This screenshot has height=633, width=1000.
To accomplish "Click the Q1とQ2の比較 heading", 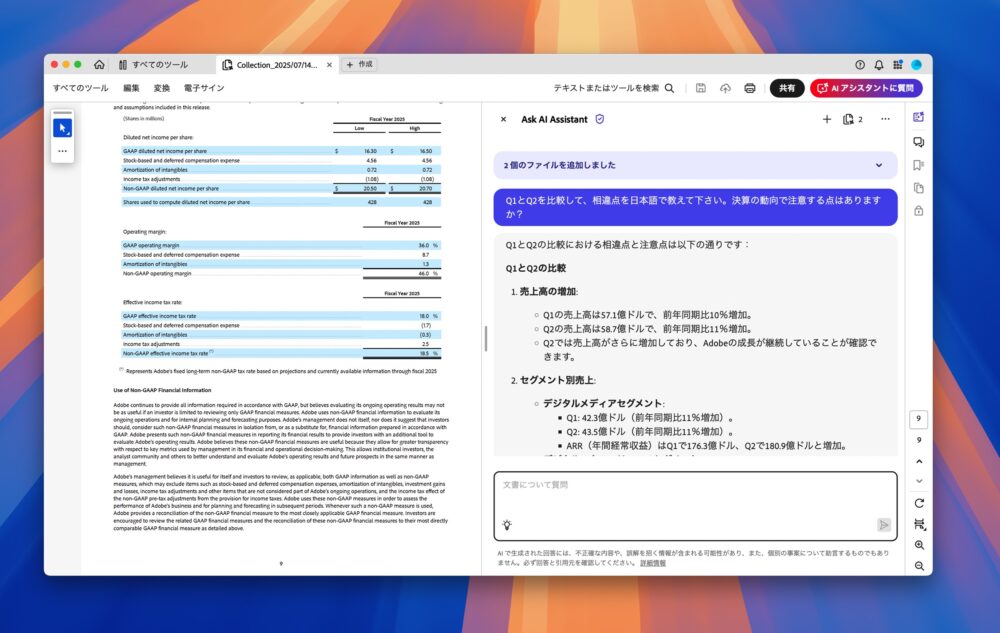I will [536, 268].
